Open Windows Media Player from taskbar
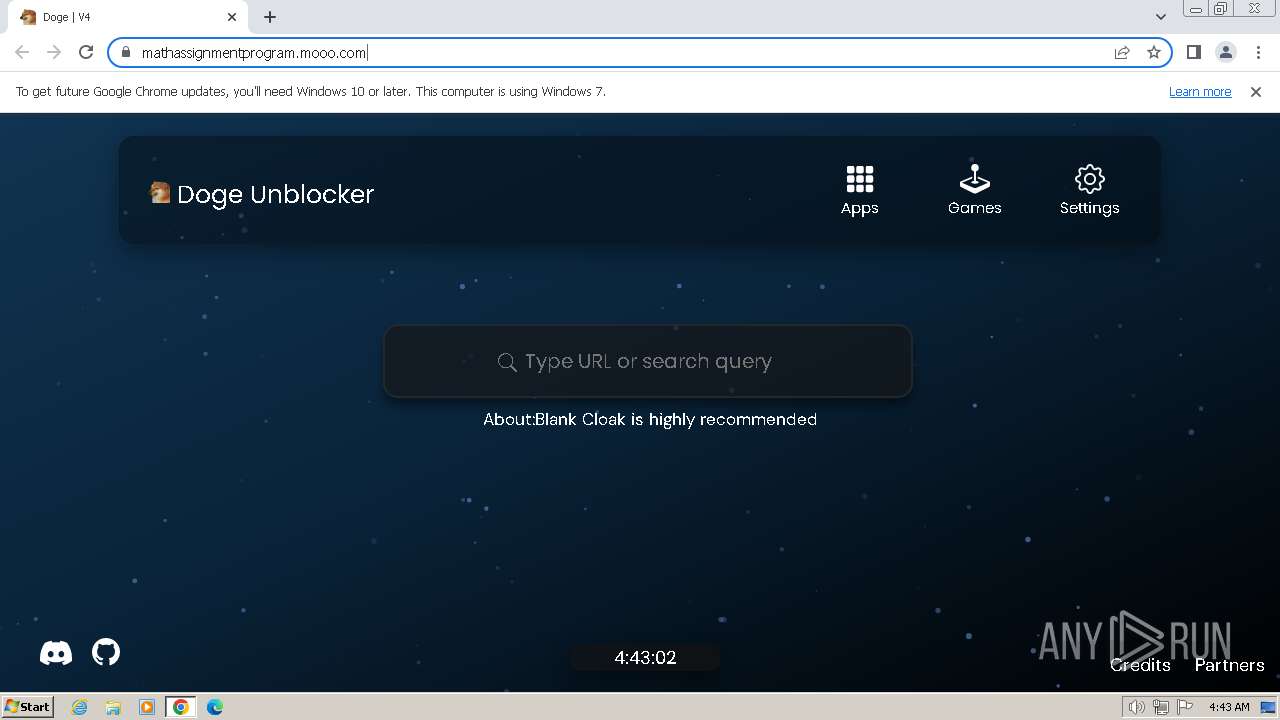Screen dimensions: 1280x720 (147, 707)
